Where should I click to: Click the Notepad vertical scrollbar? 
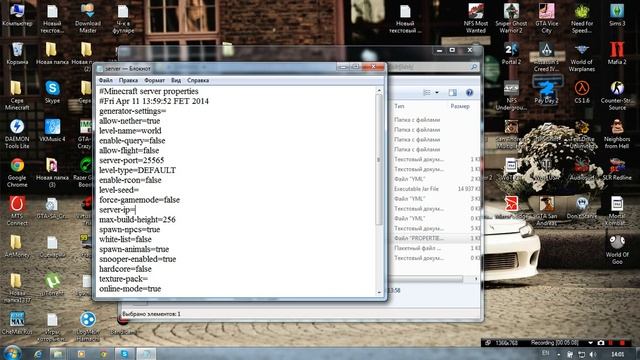pyautogui.click(x=379, y=159)
